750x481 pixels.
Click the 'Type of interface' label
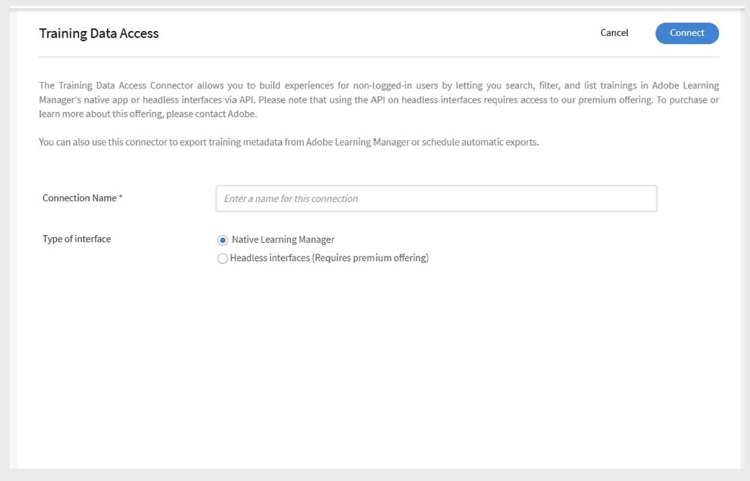point(77,239)
